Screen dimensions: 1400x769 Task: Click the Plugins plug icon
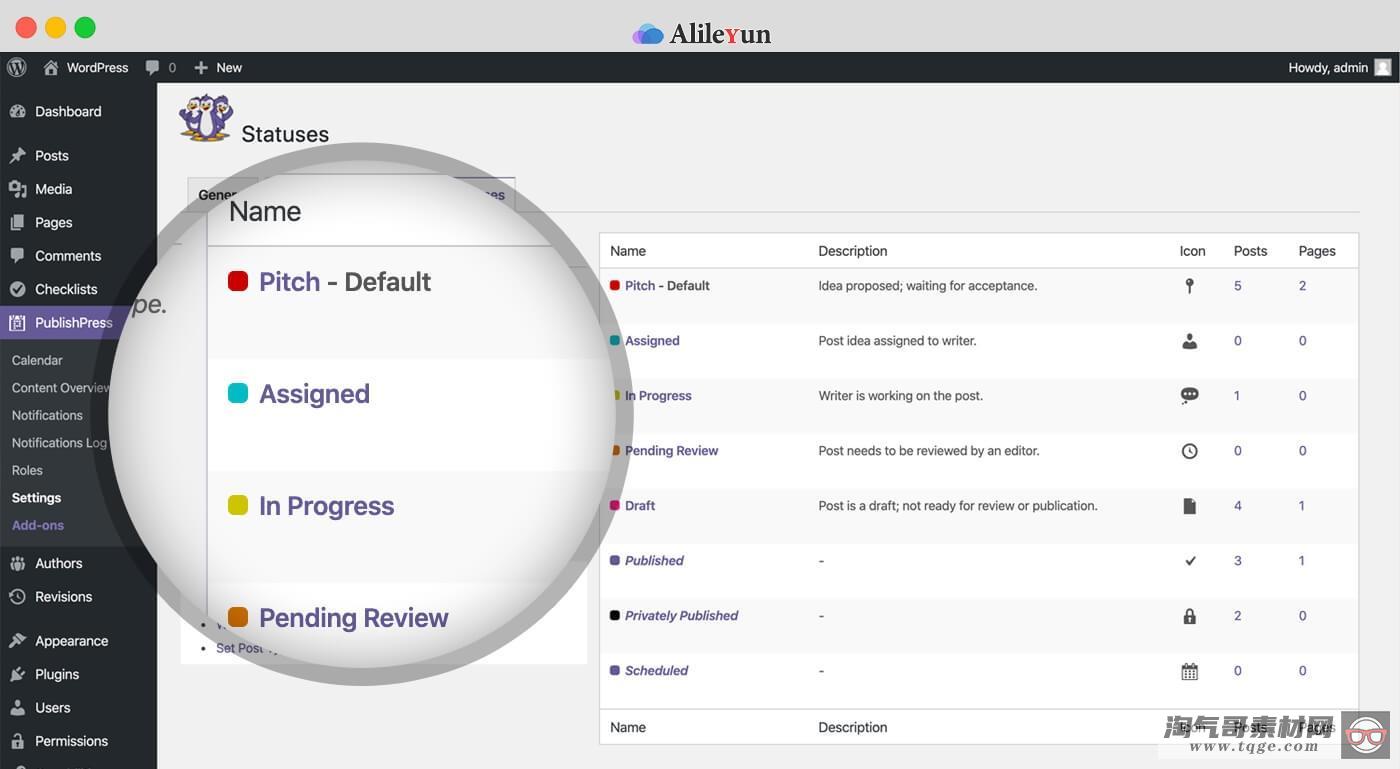pos(17,674)
